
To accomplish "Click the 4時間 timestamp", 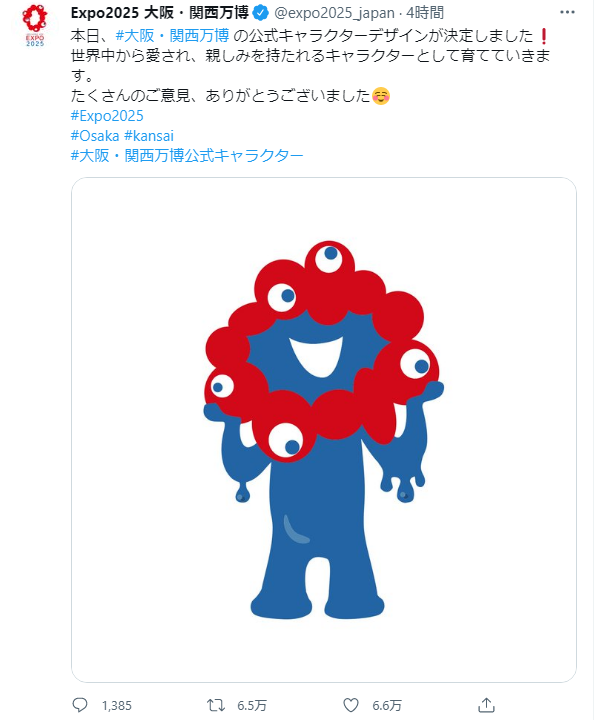I will (425, 13).
